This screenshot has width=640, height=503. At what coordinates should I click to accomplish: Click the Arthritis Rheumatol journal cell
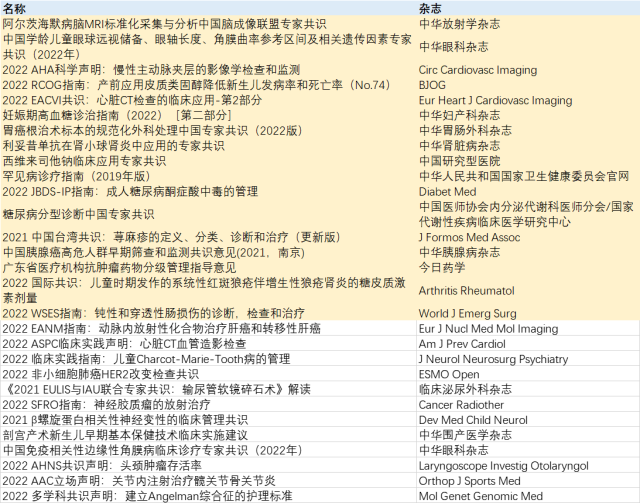pos(528,290)
